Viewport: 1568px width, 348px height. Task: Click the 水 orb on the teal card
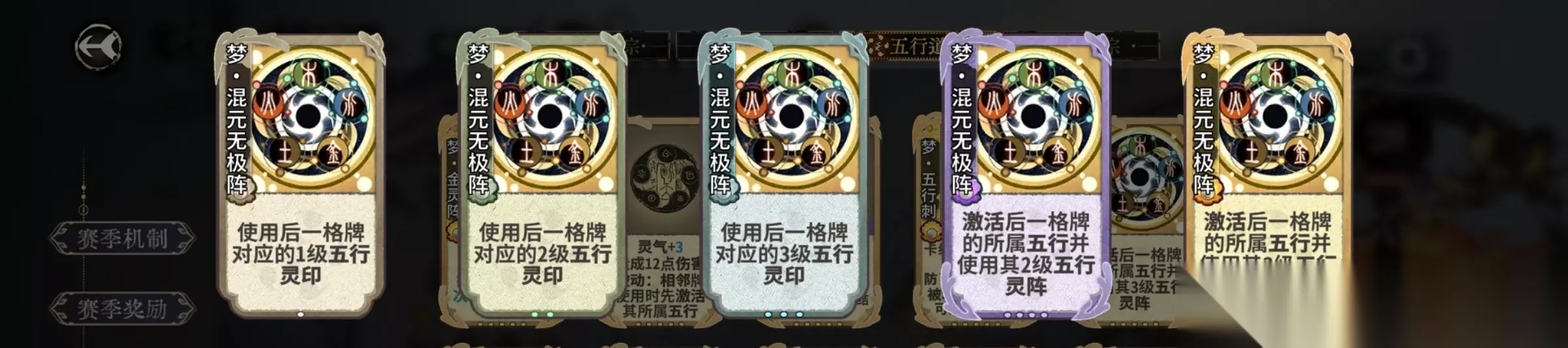point(832,104)
